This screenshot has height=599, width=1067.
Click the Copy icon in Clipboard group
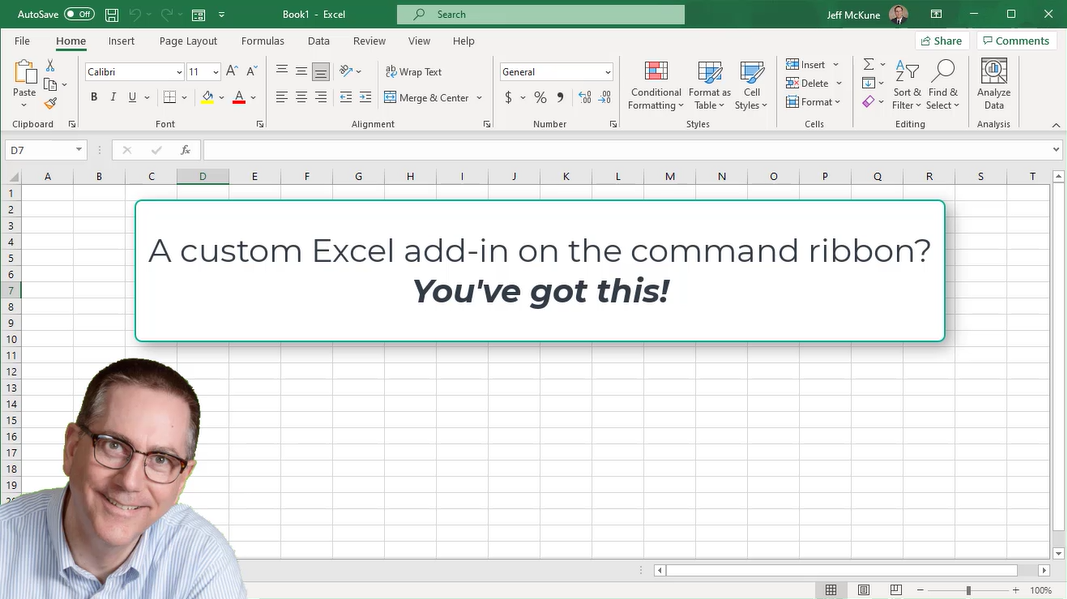click(x=50, y=84)
